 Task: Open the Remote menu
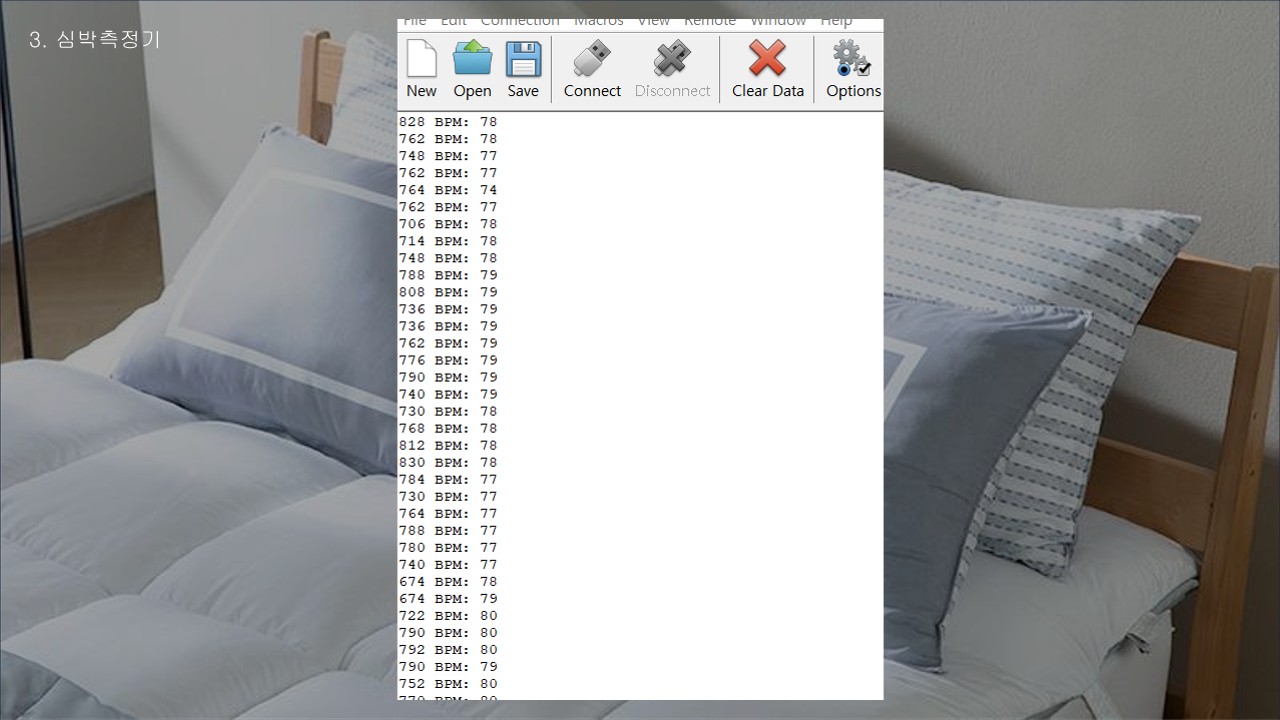point(710,22)
